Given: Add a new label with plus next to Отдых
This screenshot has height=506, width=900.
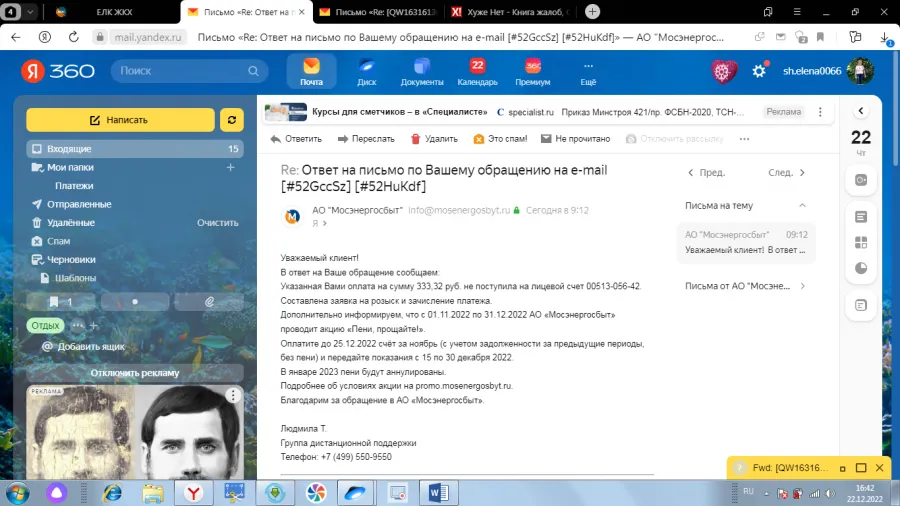Looking at the screenshot, I should (94, 326).
